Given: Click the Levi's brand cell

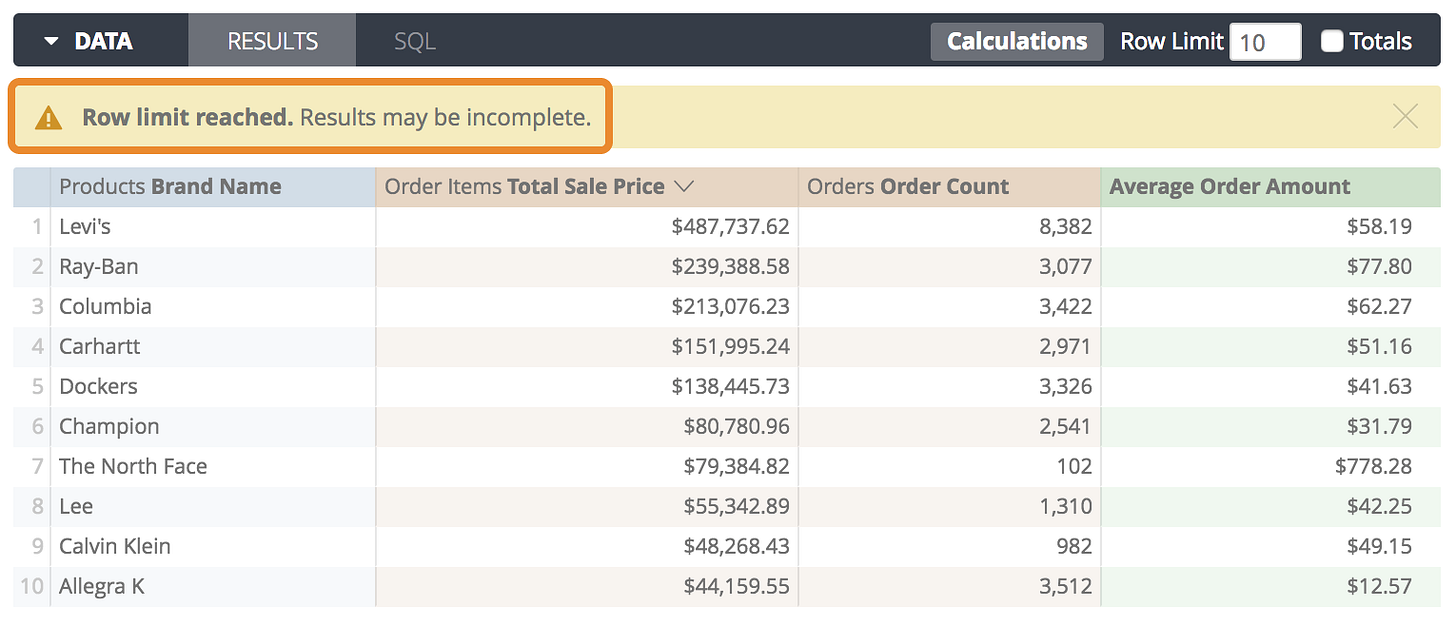Looking at the screenshot, I should tap(213, 227).
